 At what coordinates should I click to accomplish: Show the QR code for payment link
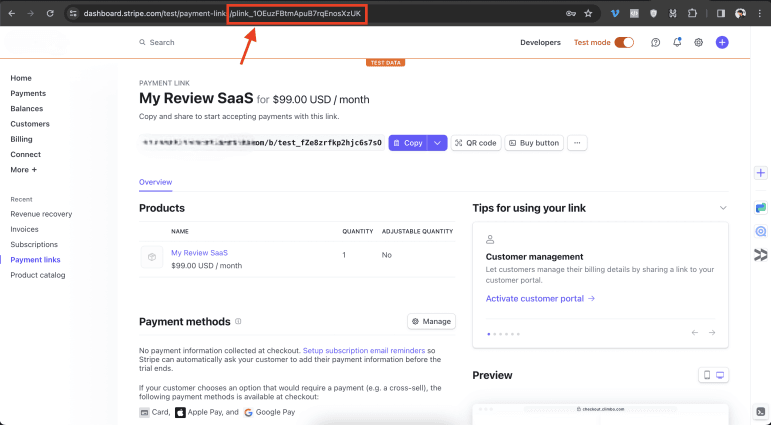point(475,143)
